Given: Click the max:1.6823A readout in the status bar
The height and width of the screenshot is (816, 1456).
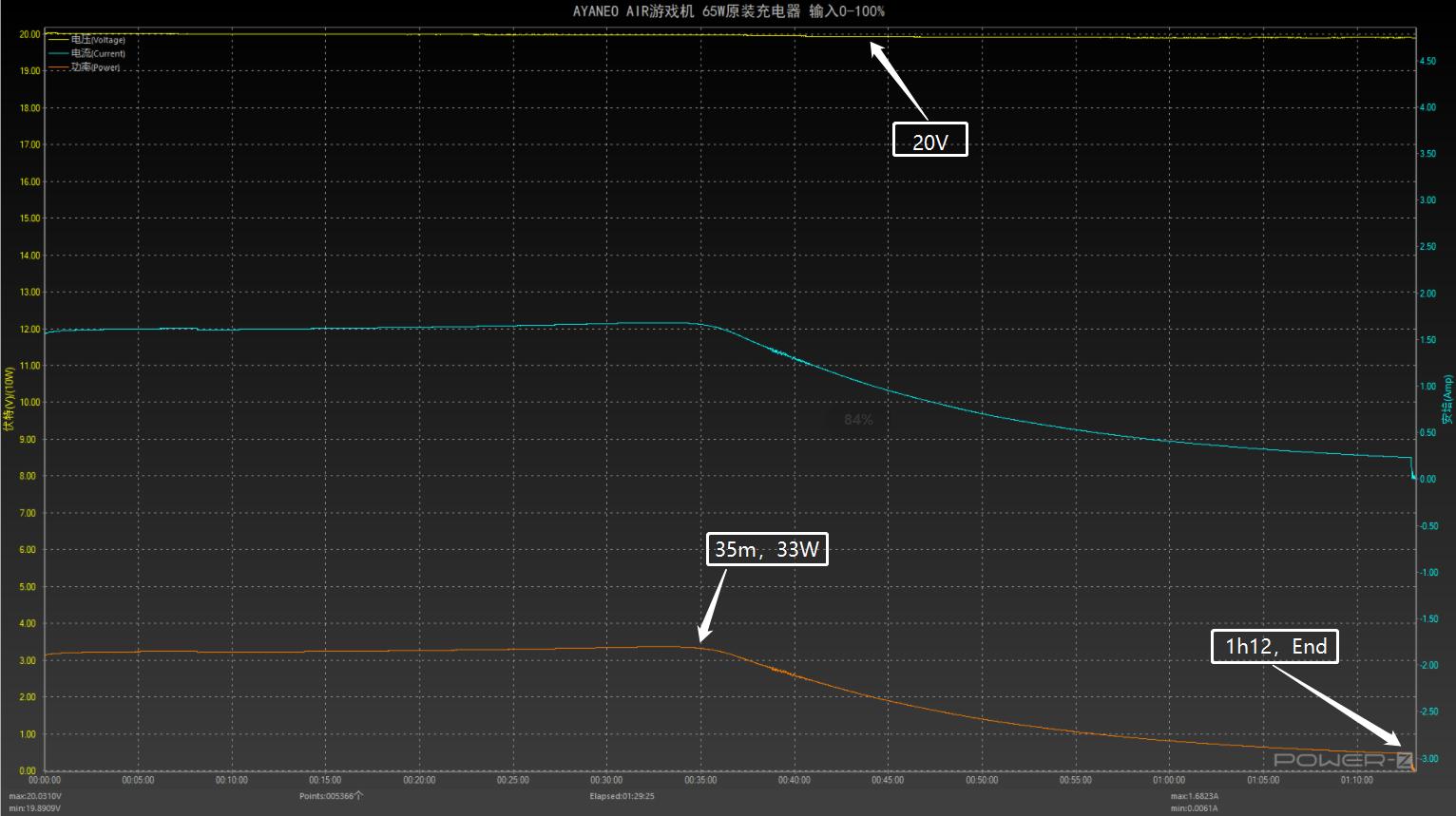Looking at the screenshot, I should pos(1195,796).
